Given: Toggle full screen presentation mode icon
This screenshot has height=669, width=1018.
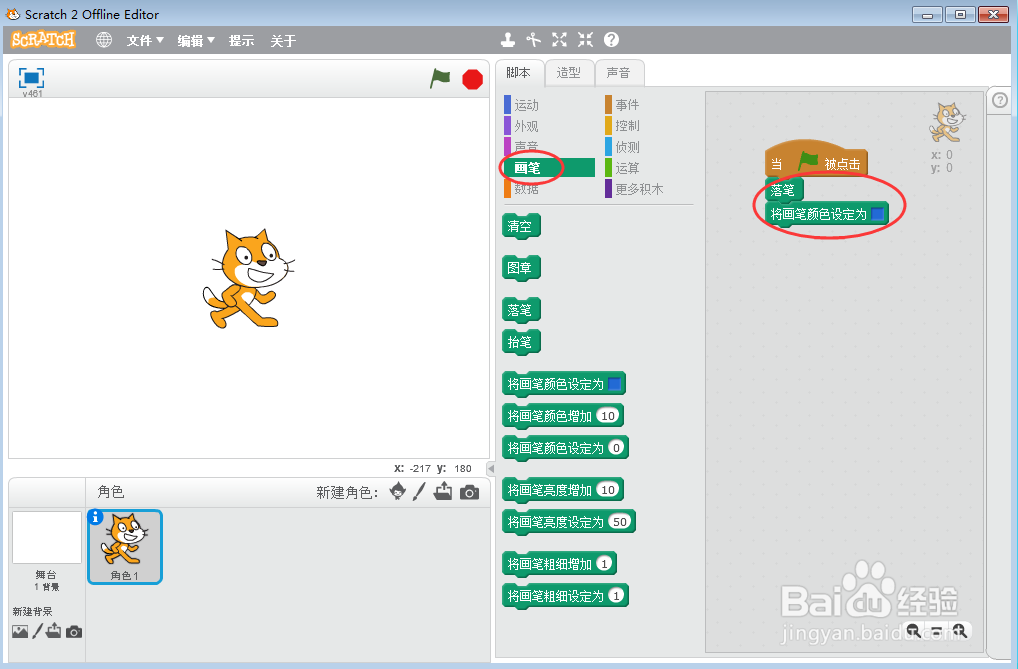Looking at the screenshot, I should coord(31,78).
